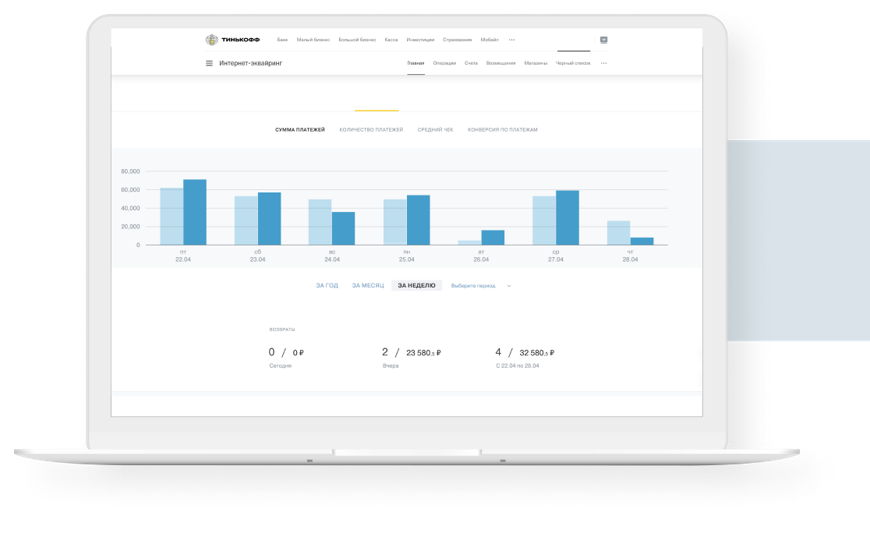Open the hamburger menu beside Интернет-эквайринг
870x536 pixels.
coord(209,63)
